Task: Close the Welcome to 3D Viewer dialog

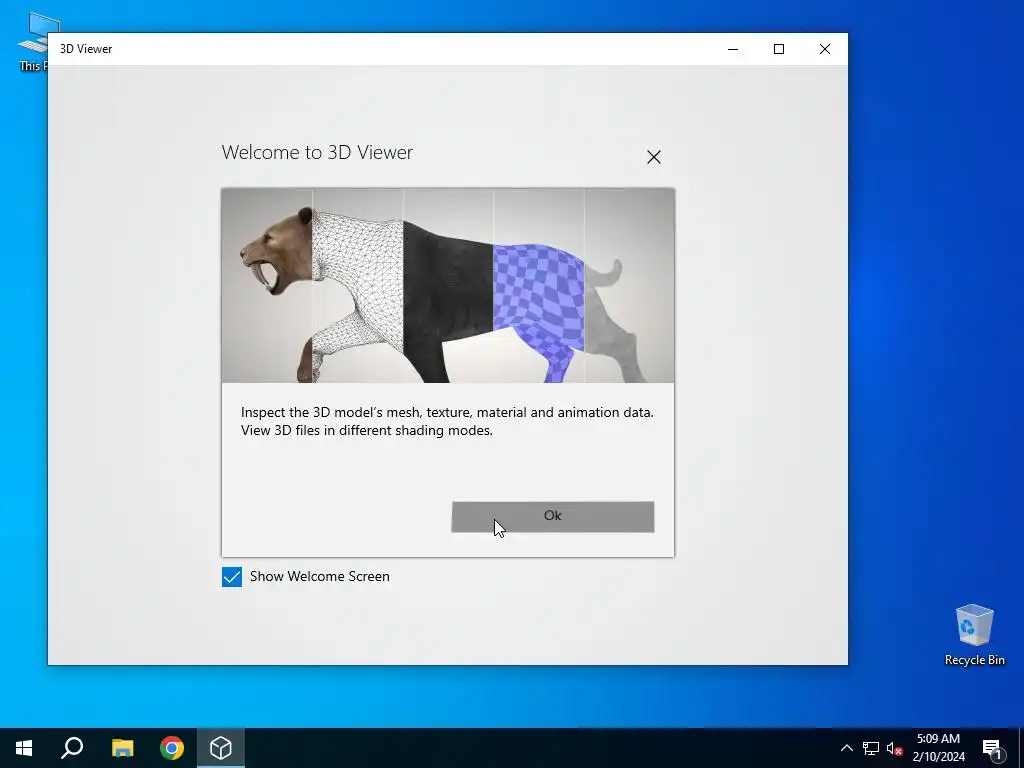Action: click(x=654, y=157)
